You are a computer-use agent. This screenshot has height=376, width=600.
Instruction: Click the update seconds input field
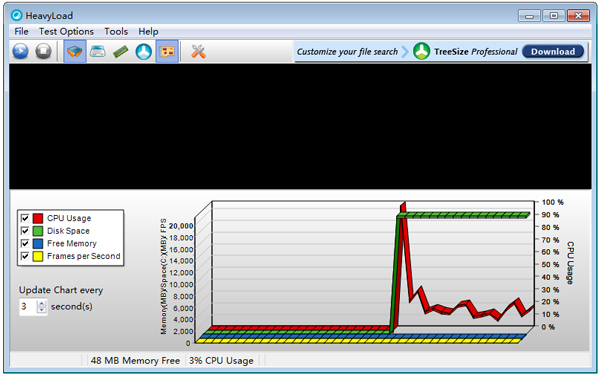[28, 307]
